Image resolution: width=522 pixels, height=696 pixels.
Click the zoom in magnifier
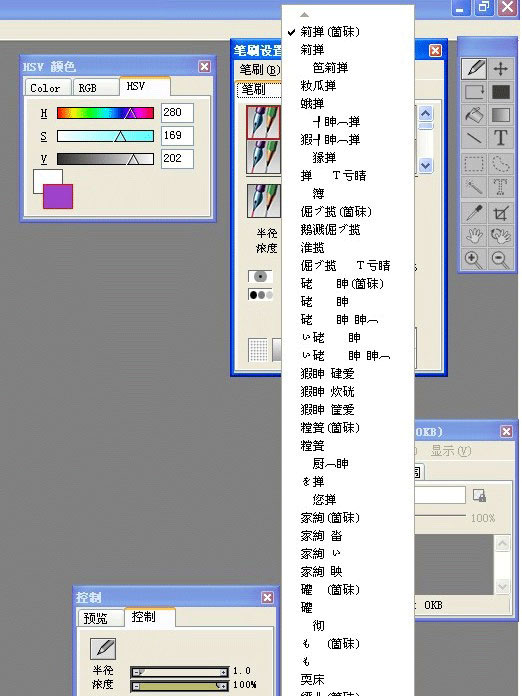pyautogui.click(x=474, y=259)
